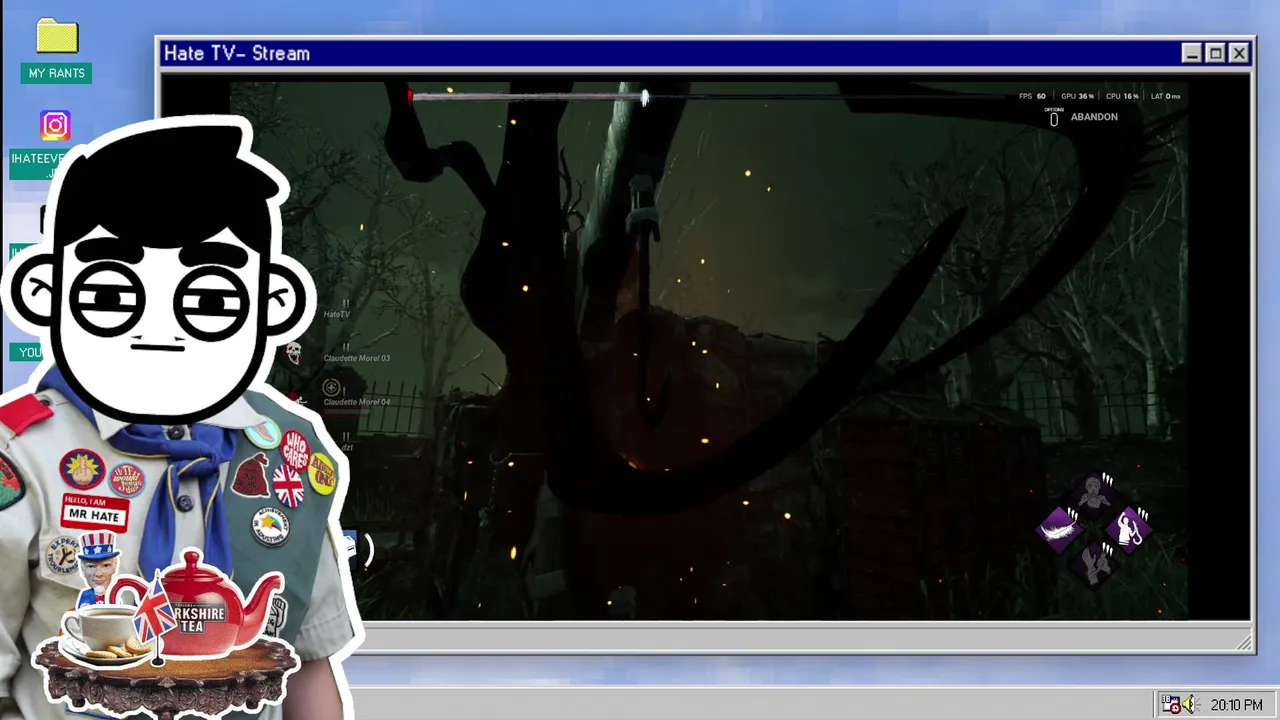Click the skull icon beside Claudette Morel 03
This screenshot has width=1280, height=720.
click(293, 352)
